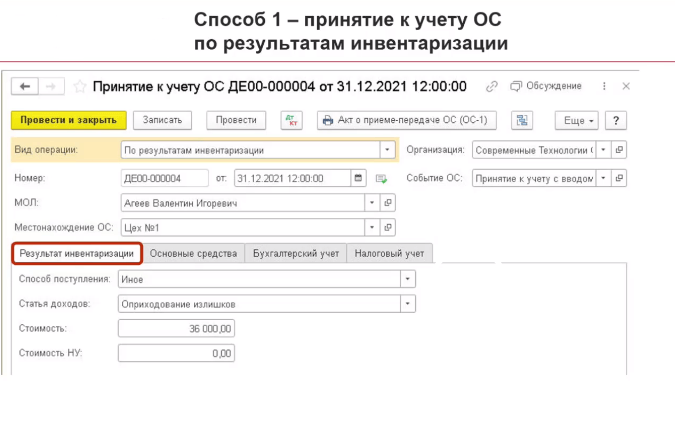This screenshot has width=675, height=435.
Task: Switch to Бухгалтерский учет tab
Action: pos(296,253)
